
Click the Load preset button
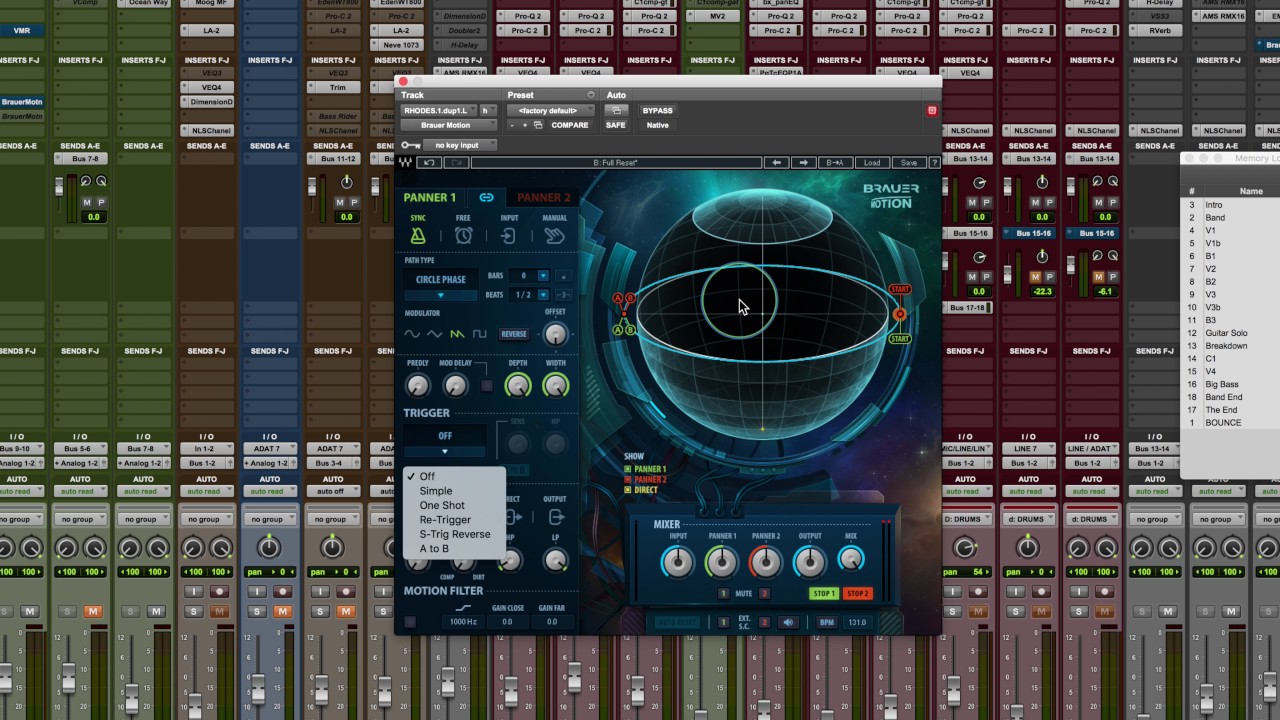point(872,162)
